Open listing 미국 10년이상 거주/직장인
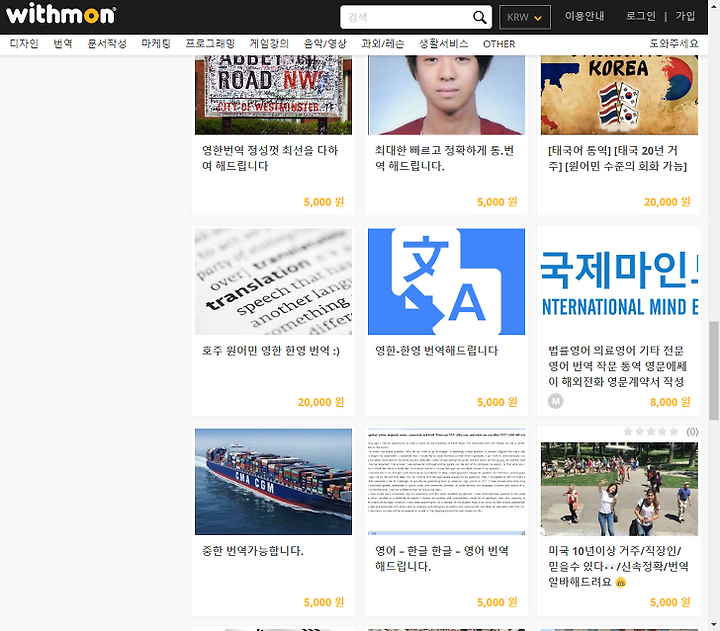 [x=618, y=566]
